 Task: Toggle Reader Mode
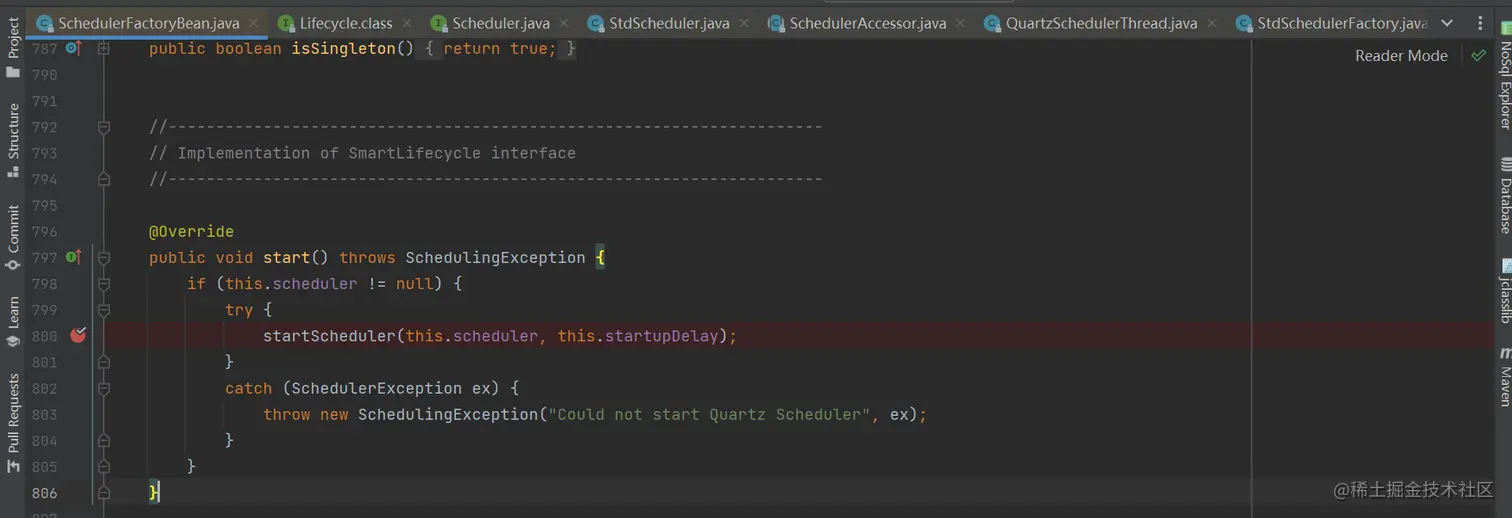1401,56
